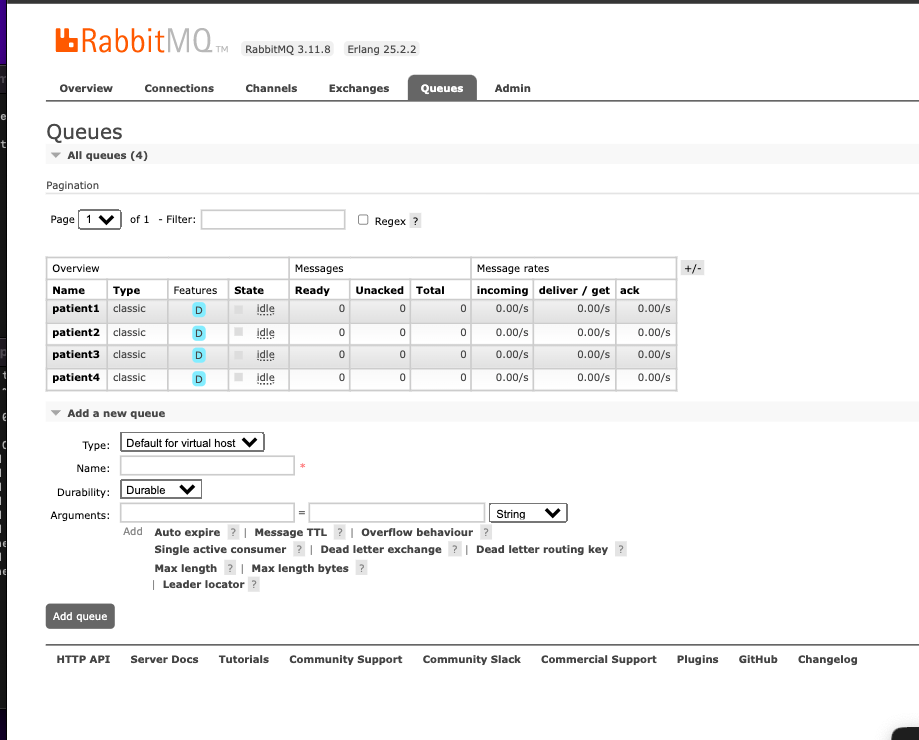Switch to the Exchanges tab
The height and width of the screenshot is (740, 919).
pyautogui.click(x=359, y=88)
